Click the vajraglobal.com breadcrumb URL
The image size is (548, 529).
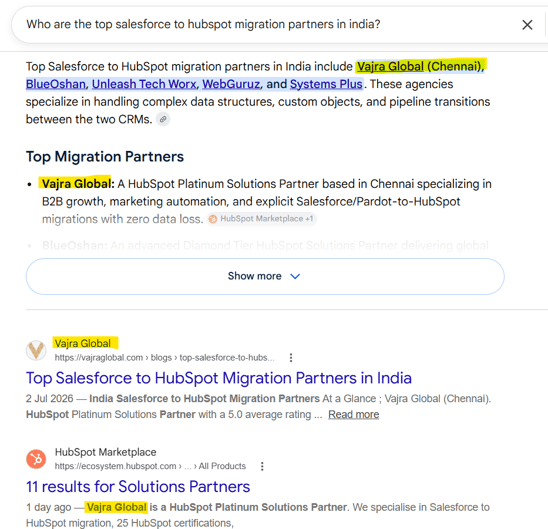point(164,358)
